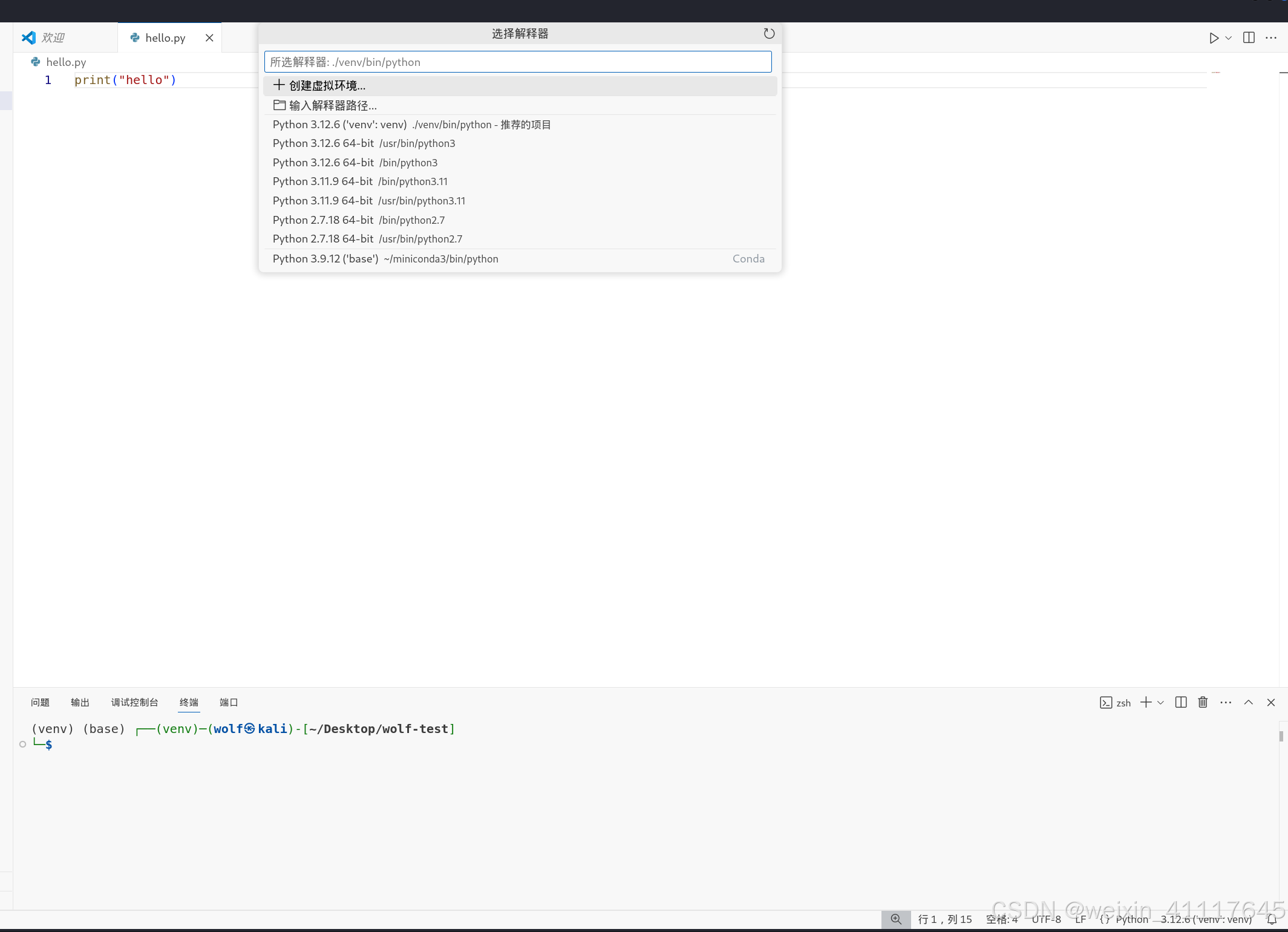The height and width of the screenshot is (932, 1288).
Task: Open notifications bell in status bar
Action: click(x=1272, y=919)
